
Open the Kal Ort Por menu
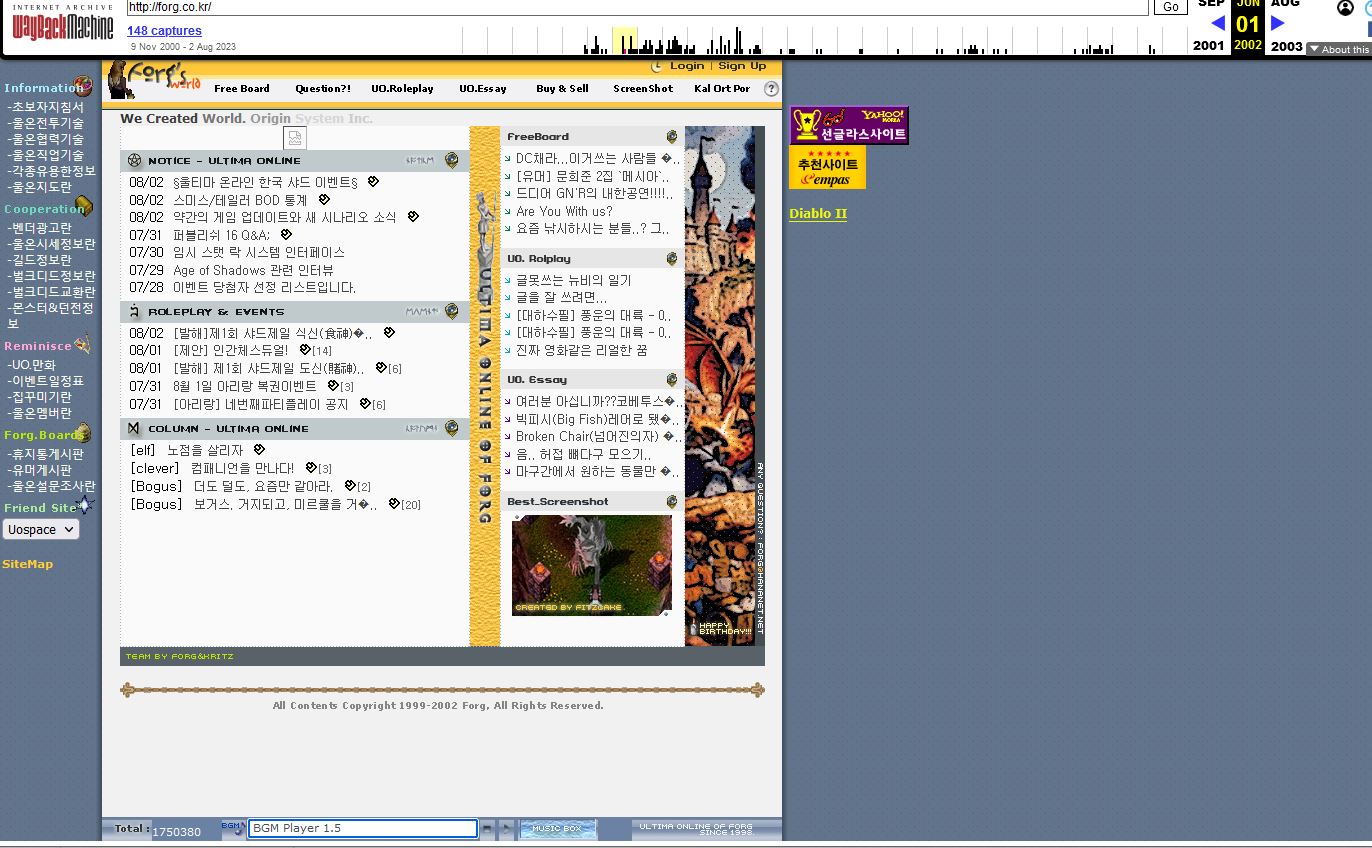tap(722, 88)
